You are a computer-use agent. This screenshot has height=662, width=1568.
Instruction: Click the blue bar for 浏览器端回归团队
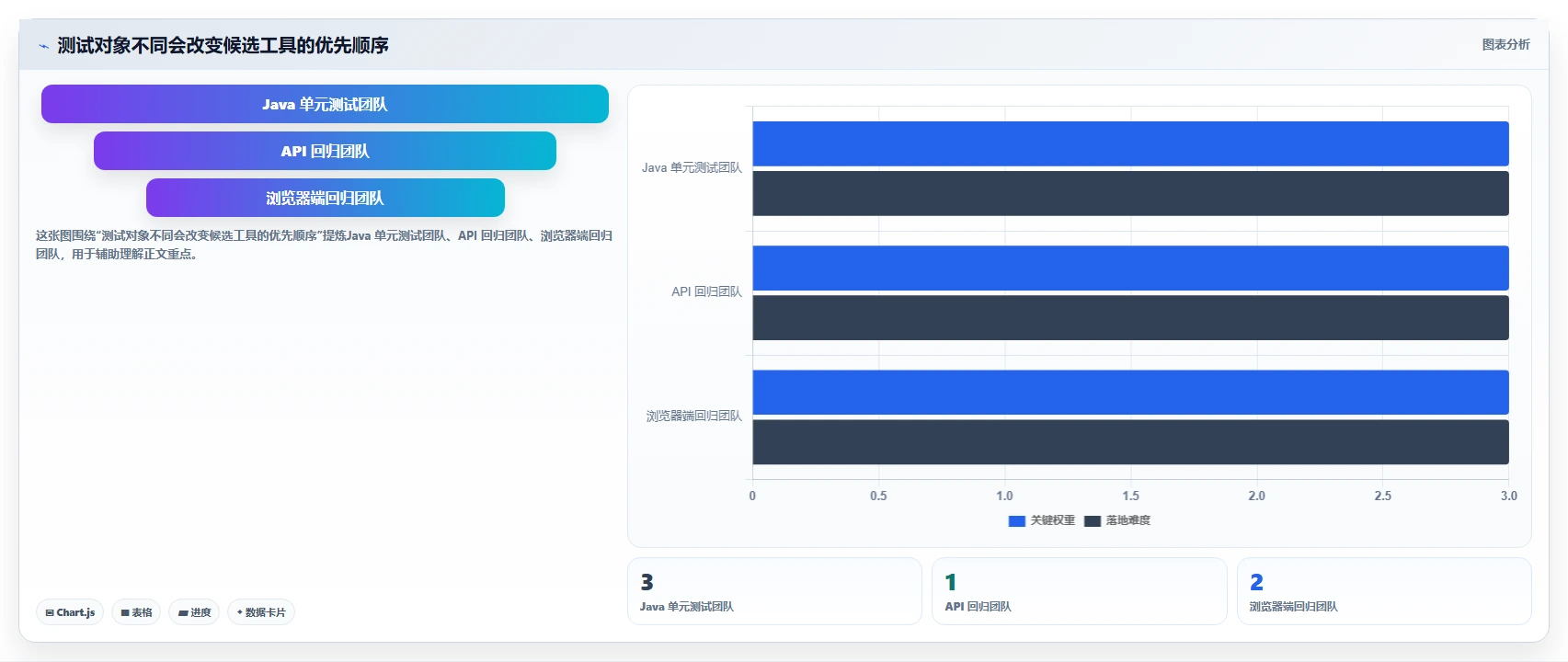pos(1130,393)
